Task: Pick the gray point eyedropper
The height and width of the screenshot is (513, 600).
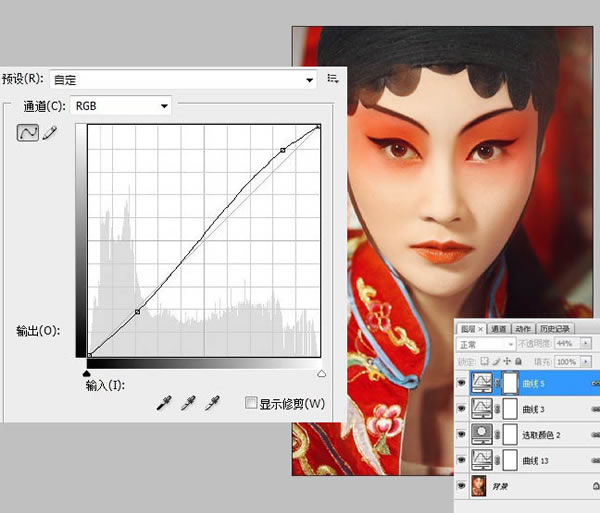Action: coord(188,403)
